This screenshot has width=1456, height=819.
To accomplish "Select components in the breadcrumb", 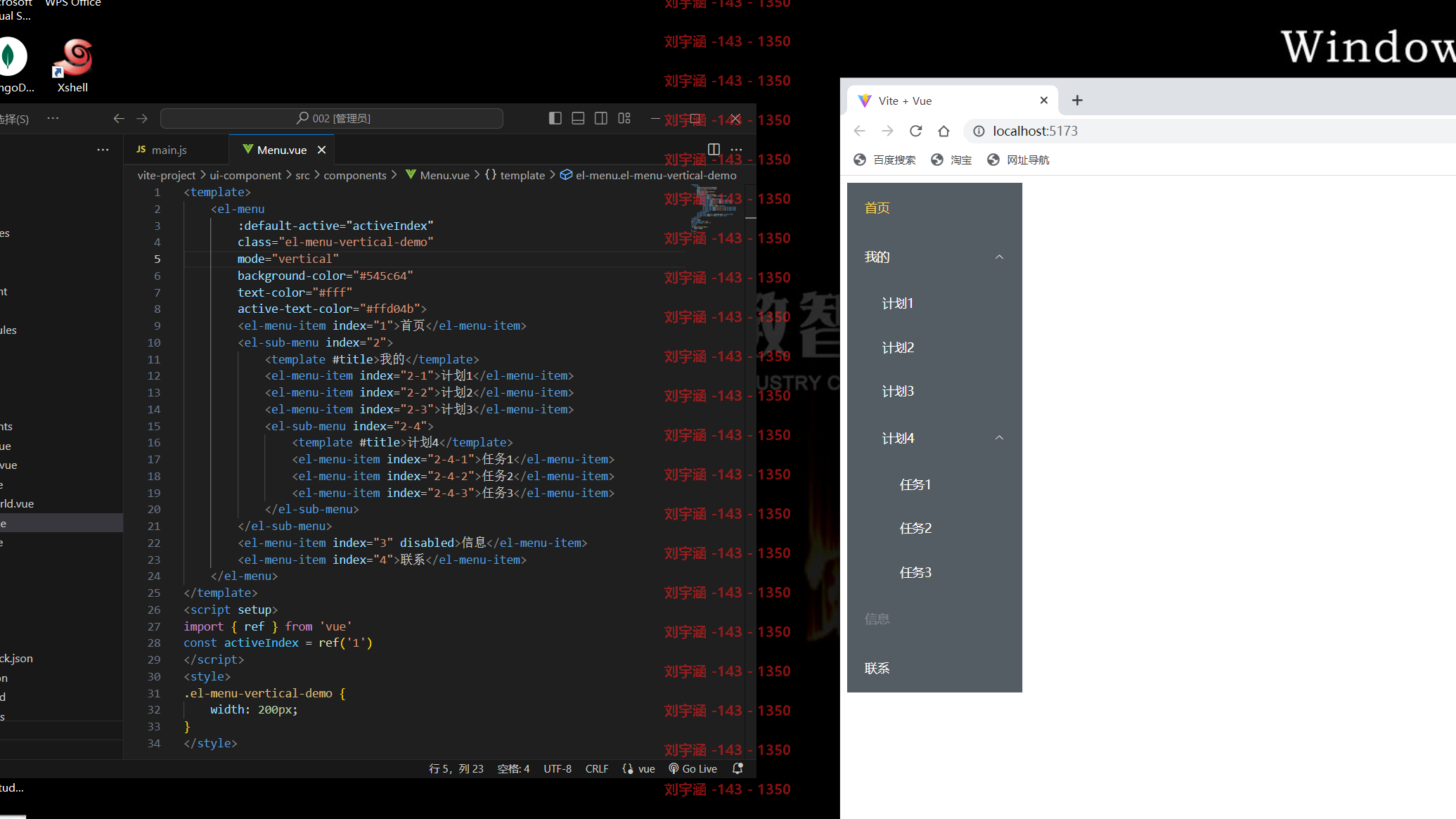I will (x=355, y=175).
